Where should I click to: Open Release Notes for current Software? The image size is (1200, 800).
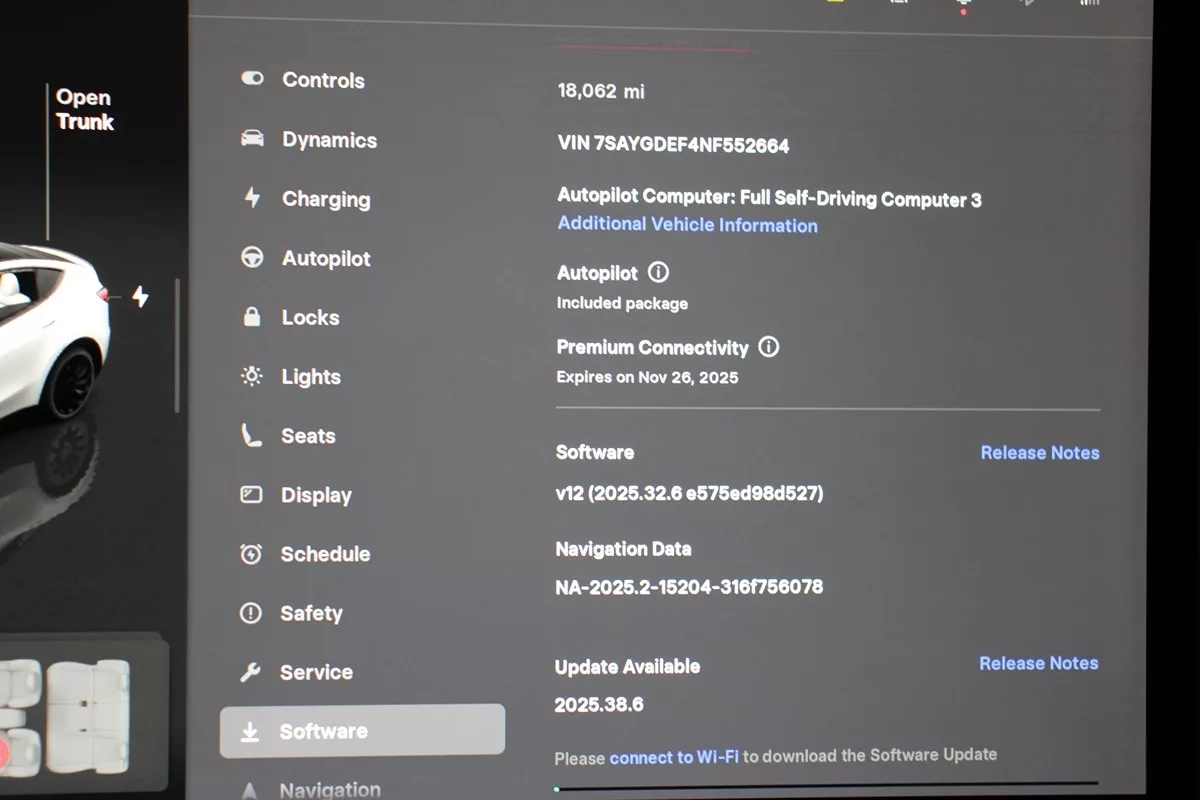pos(1039,453)
